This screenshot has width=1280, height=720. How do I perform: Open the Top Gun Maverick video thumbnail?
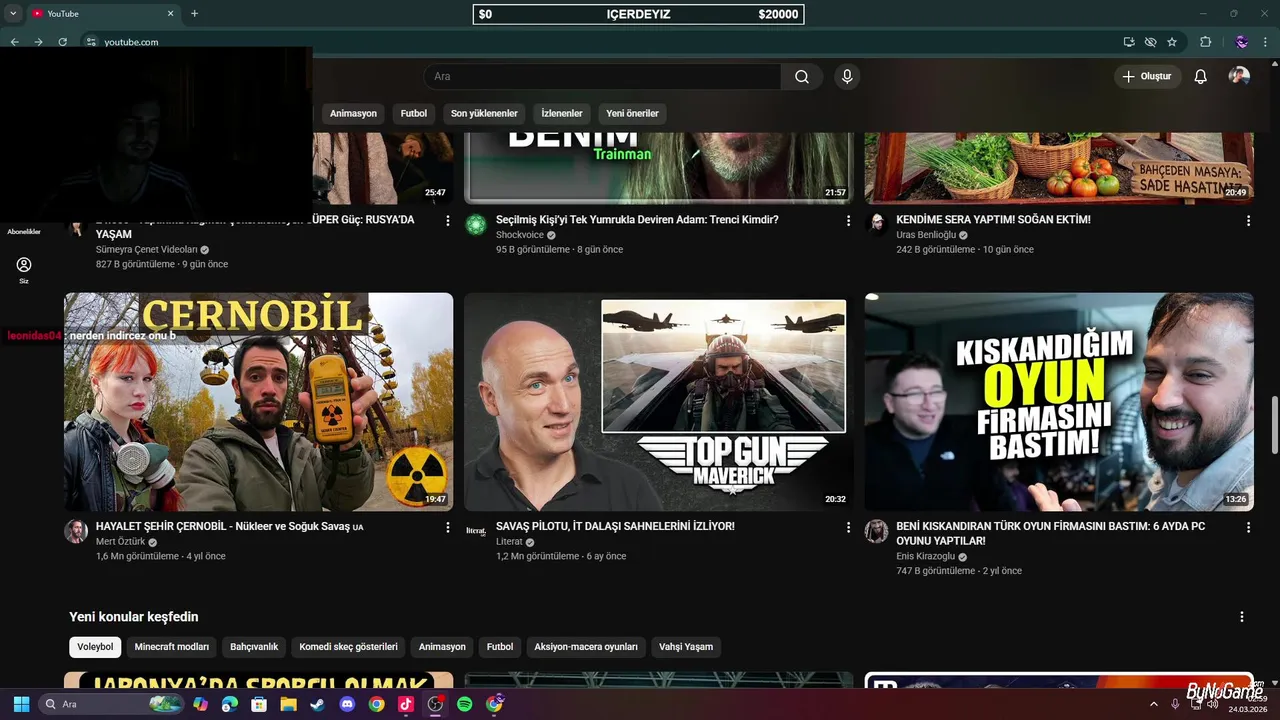(659, 402)
